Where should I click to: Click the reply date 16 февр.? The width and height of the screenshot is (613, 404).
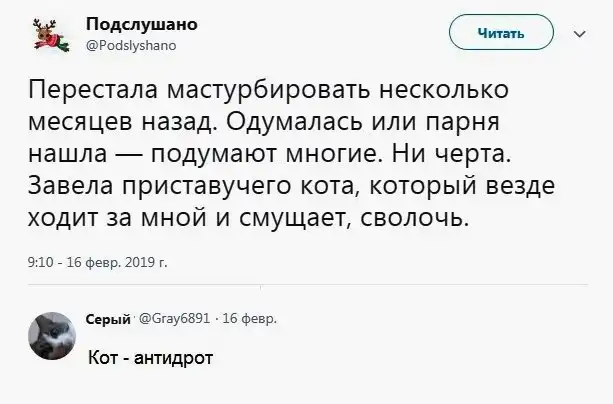tap(240, 319)
